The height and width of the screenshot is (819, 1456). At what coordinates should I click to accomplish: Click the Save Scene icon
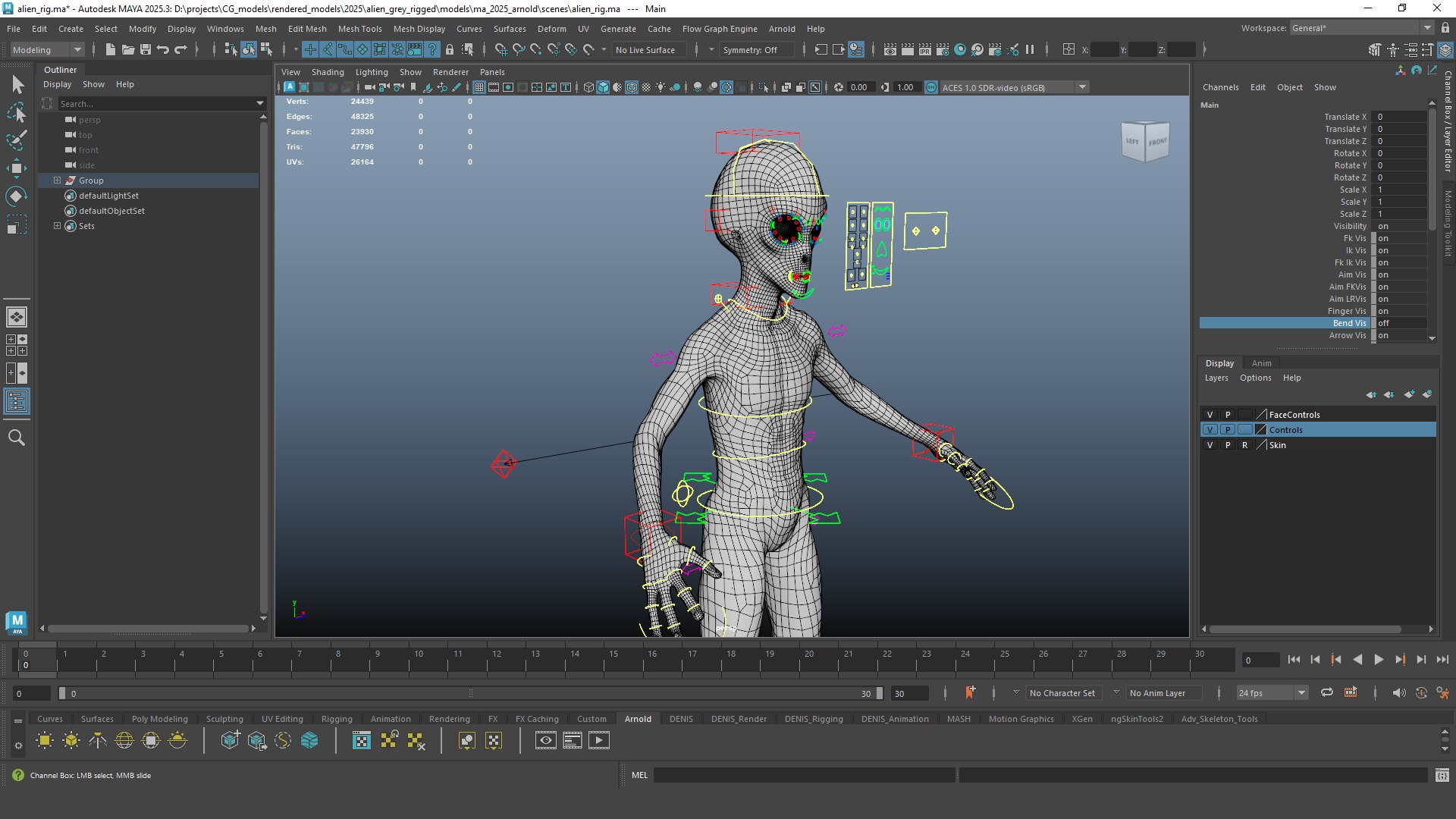pyautogui.click(x=146, y=50)
